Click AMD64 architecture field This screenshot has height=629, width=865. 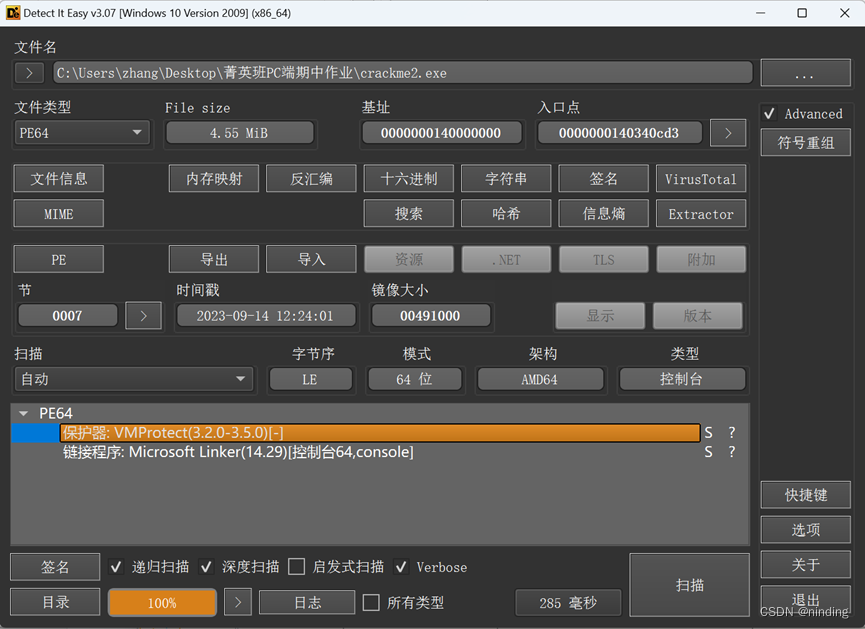(x=540, y=379)
